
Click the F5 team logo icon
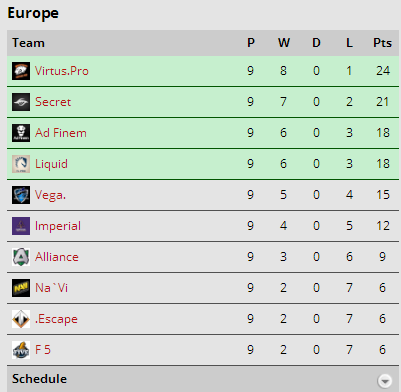tap(21, 350)
